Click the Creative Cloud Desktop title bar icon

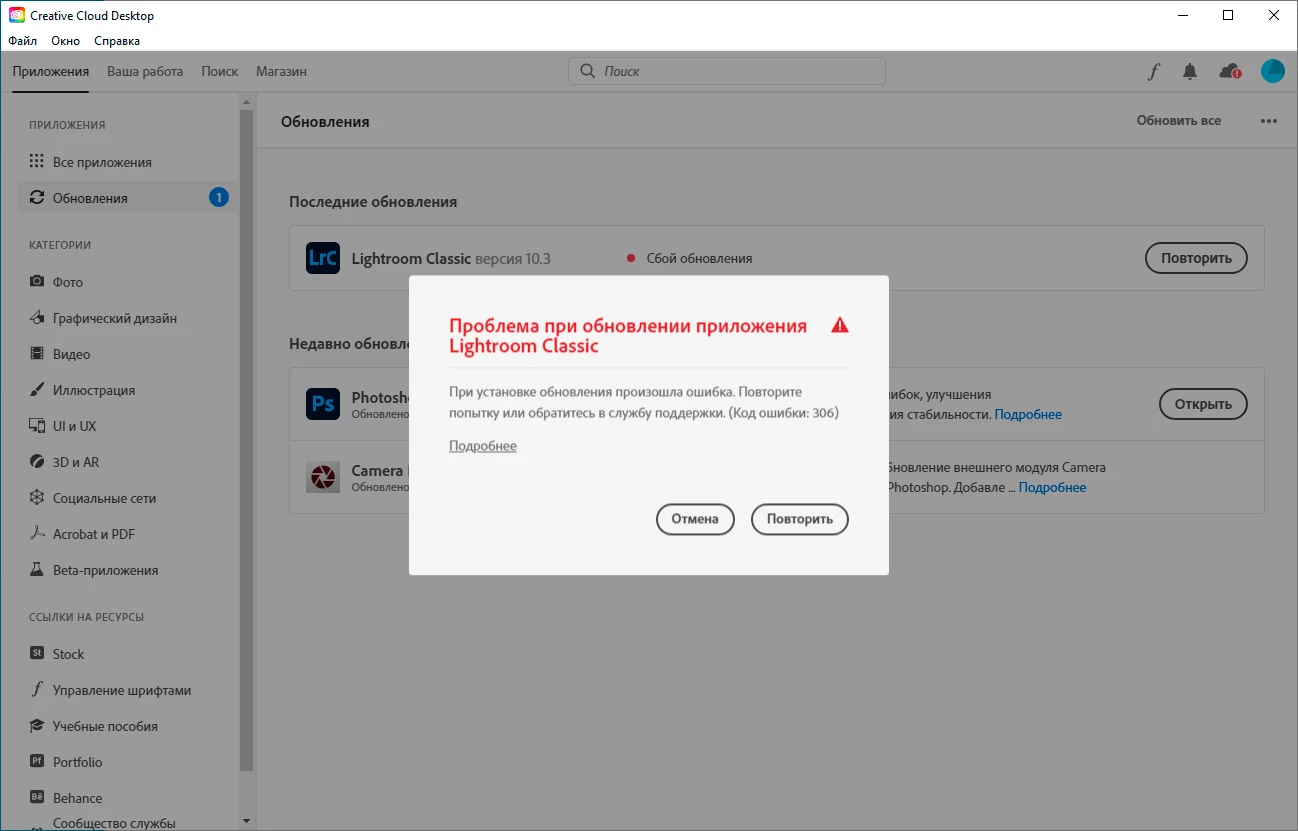pos(17,15)
